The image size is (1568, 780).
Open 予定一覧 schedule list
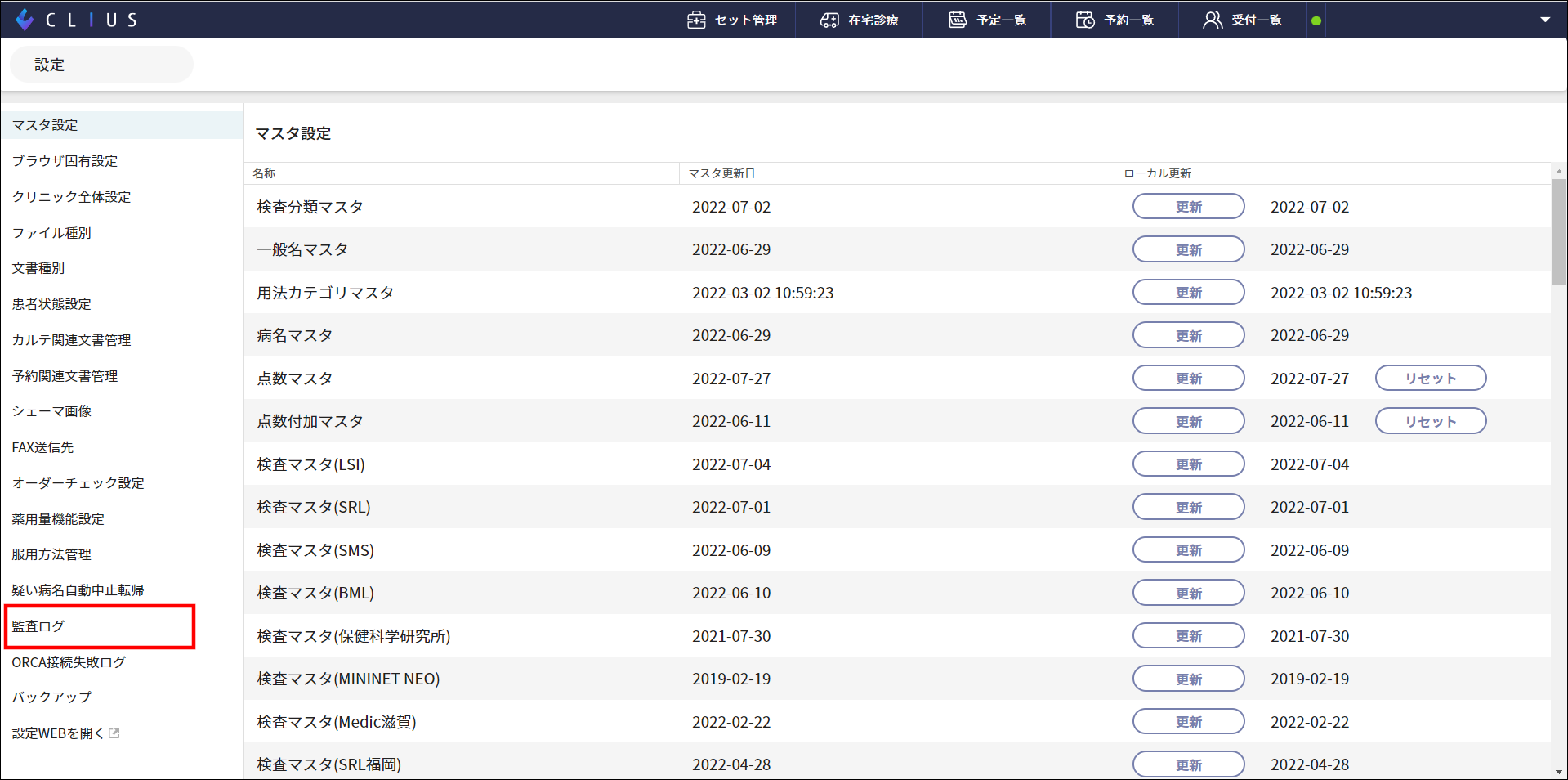pos(987,20)
